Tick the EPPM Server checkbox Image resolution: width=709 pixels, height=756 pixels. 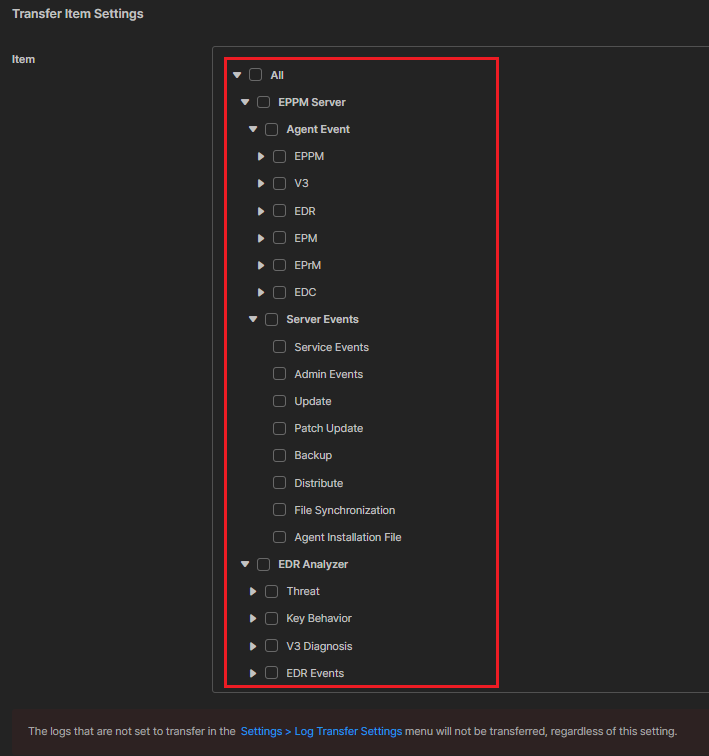click(263, 102)
